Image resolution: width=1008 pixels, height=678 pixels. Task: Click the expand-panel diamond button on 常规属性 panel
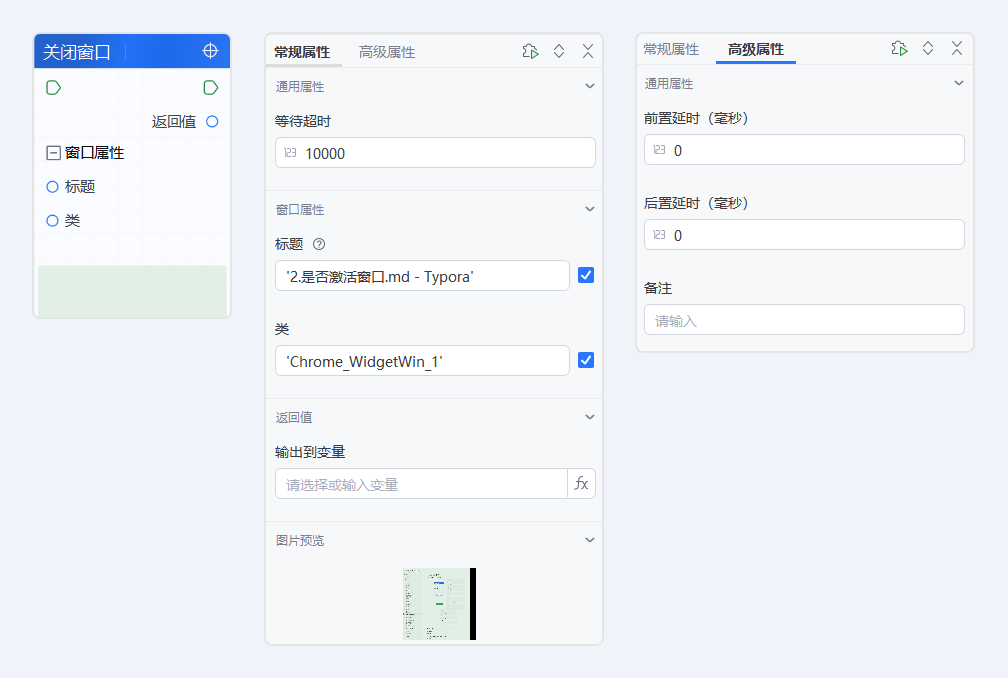tap(559, 50)
